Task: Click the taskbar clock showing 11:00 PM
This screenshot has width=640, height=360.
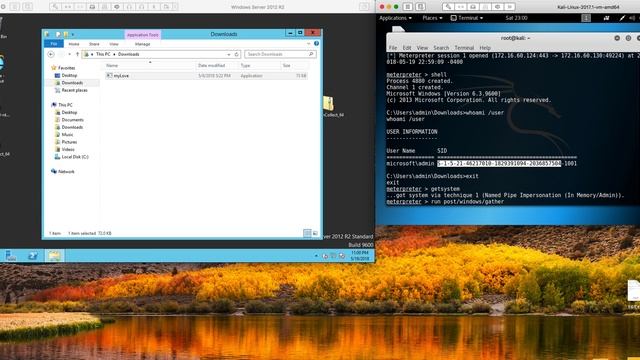Action: coord(360,256)
